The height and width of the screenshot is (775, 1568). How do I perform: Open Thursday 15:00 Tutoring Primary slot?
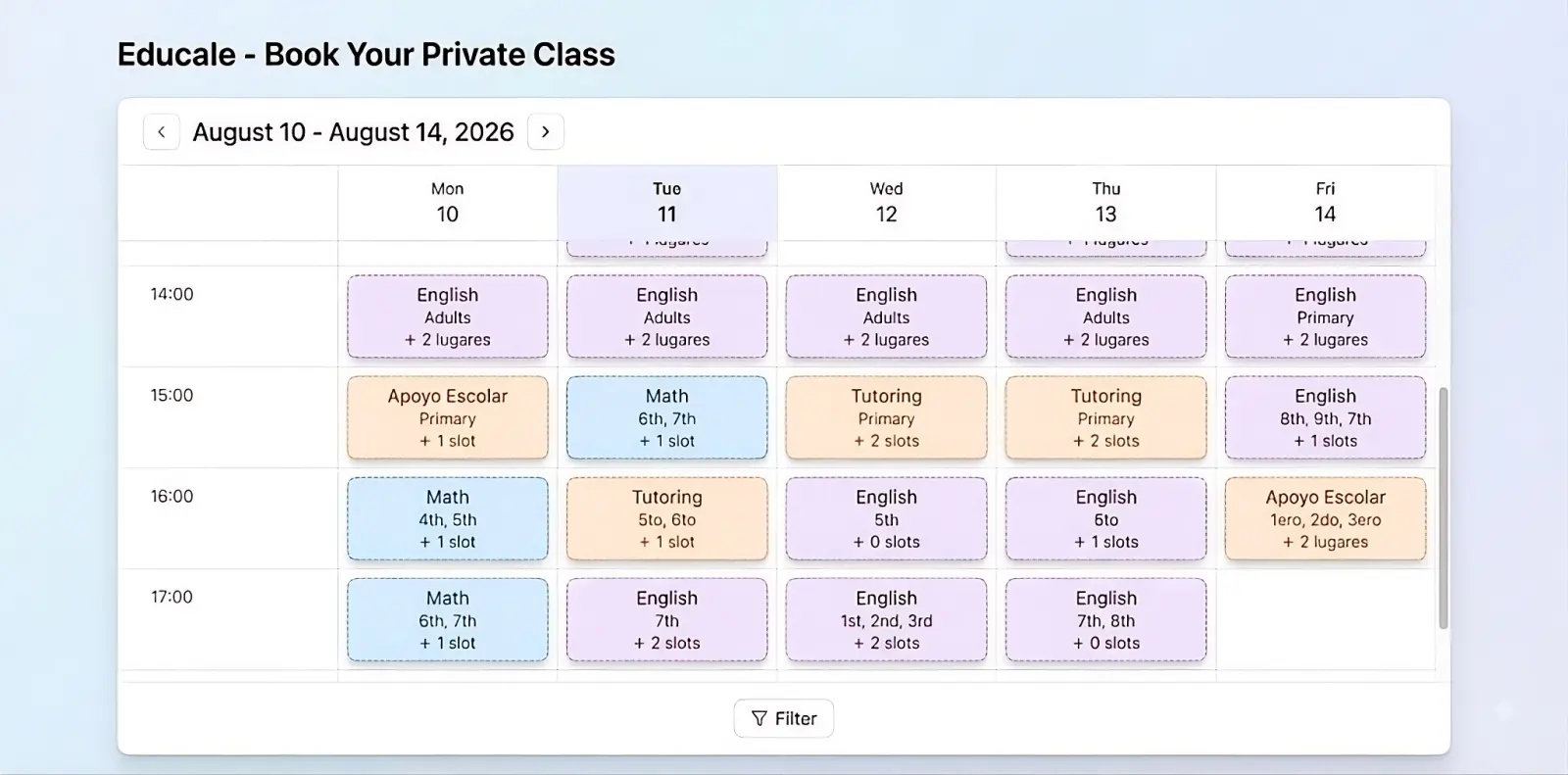pyautogui.click(x=1106, y=417)
